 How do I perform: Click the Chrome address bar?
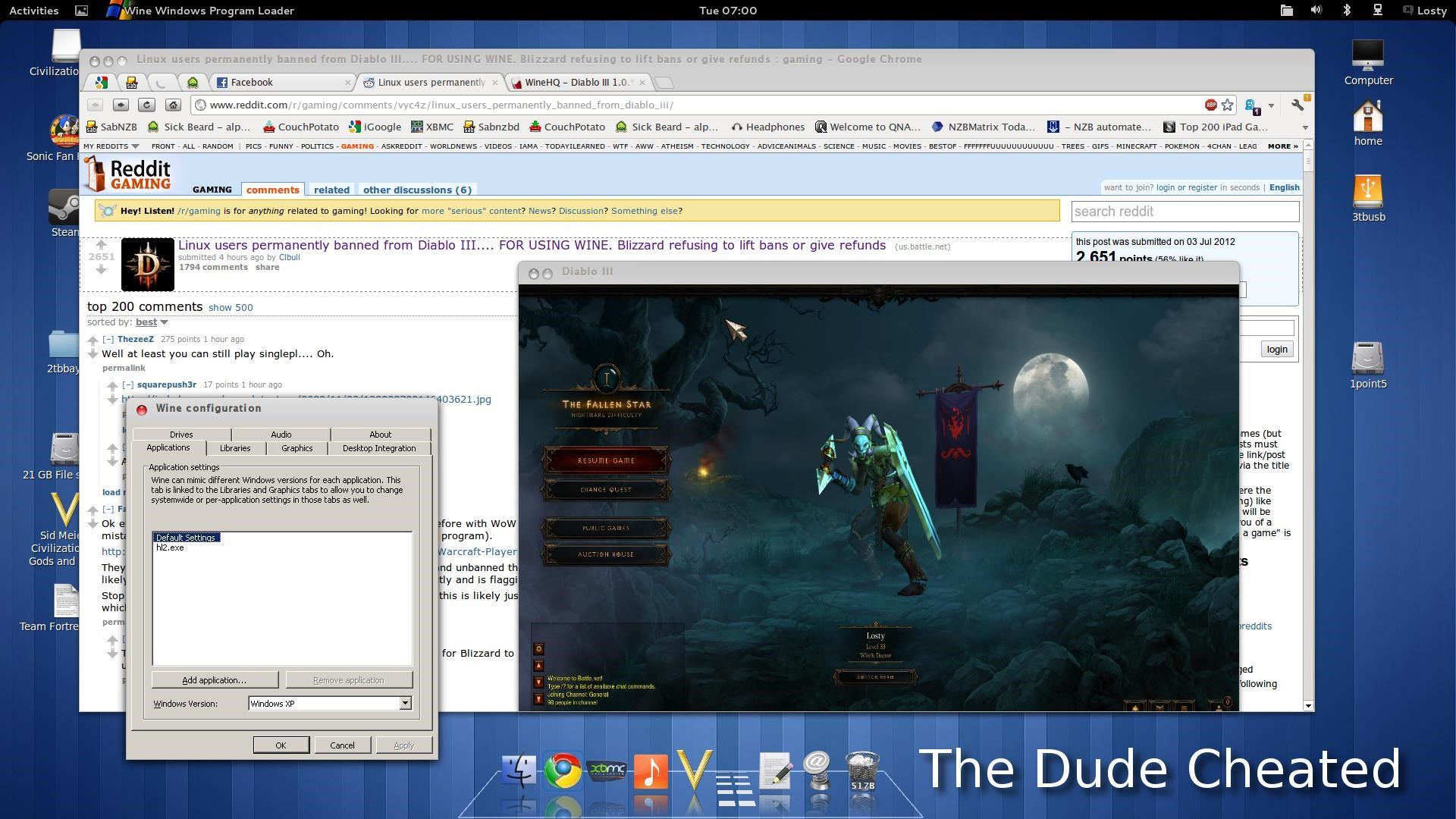(698, 105)
